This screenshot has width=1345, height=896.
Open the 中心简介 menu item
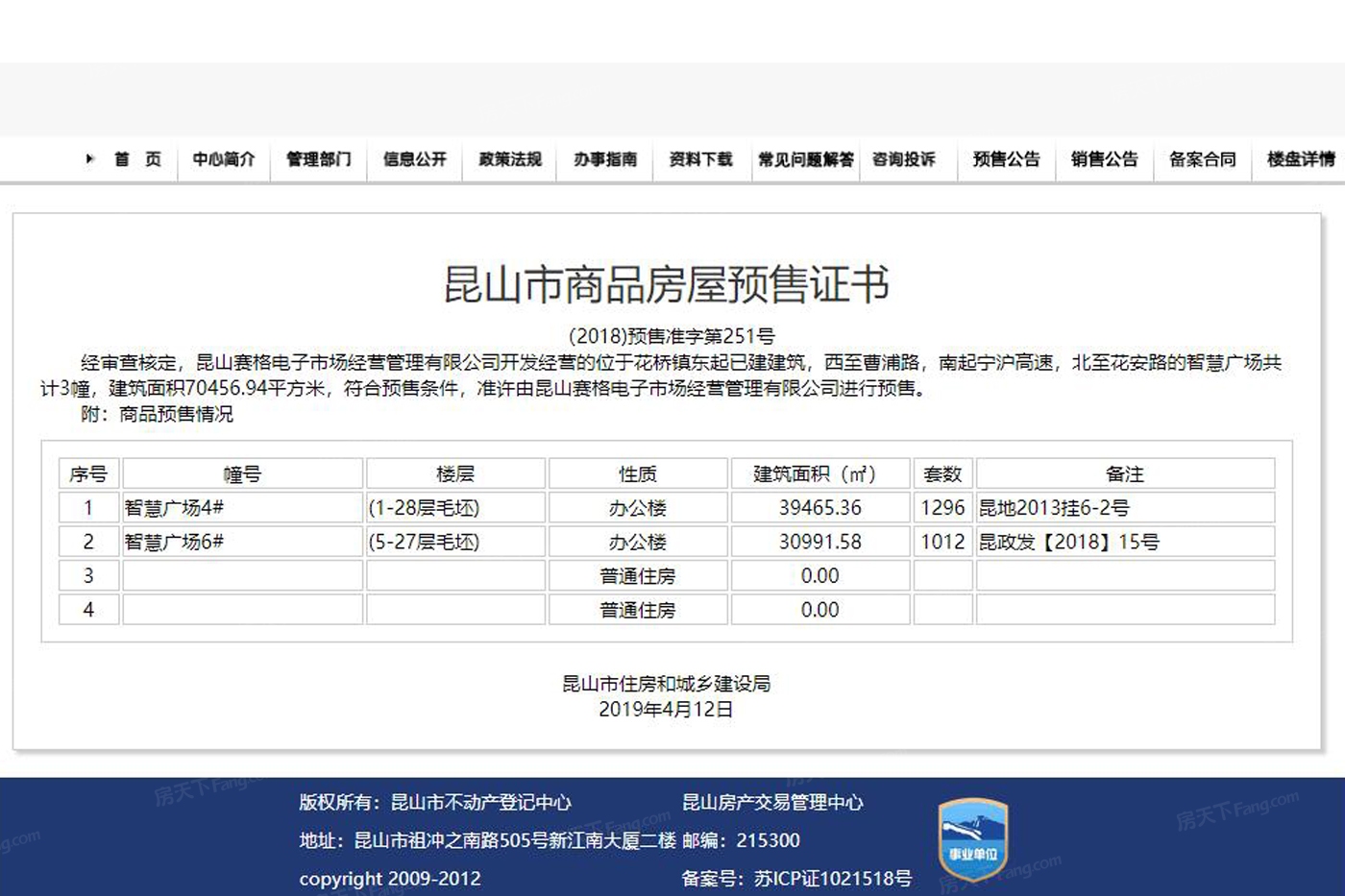pos(224,159)
